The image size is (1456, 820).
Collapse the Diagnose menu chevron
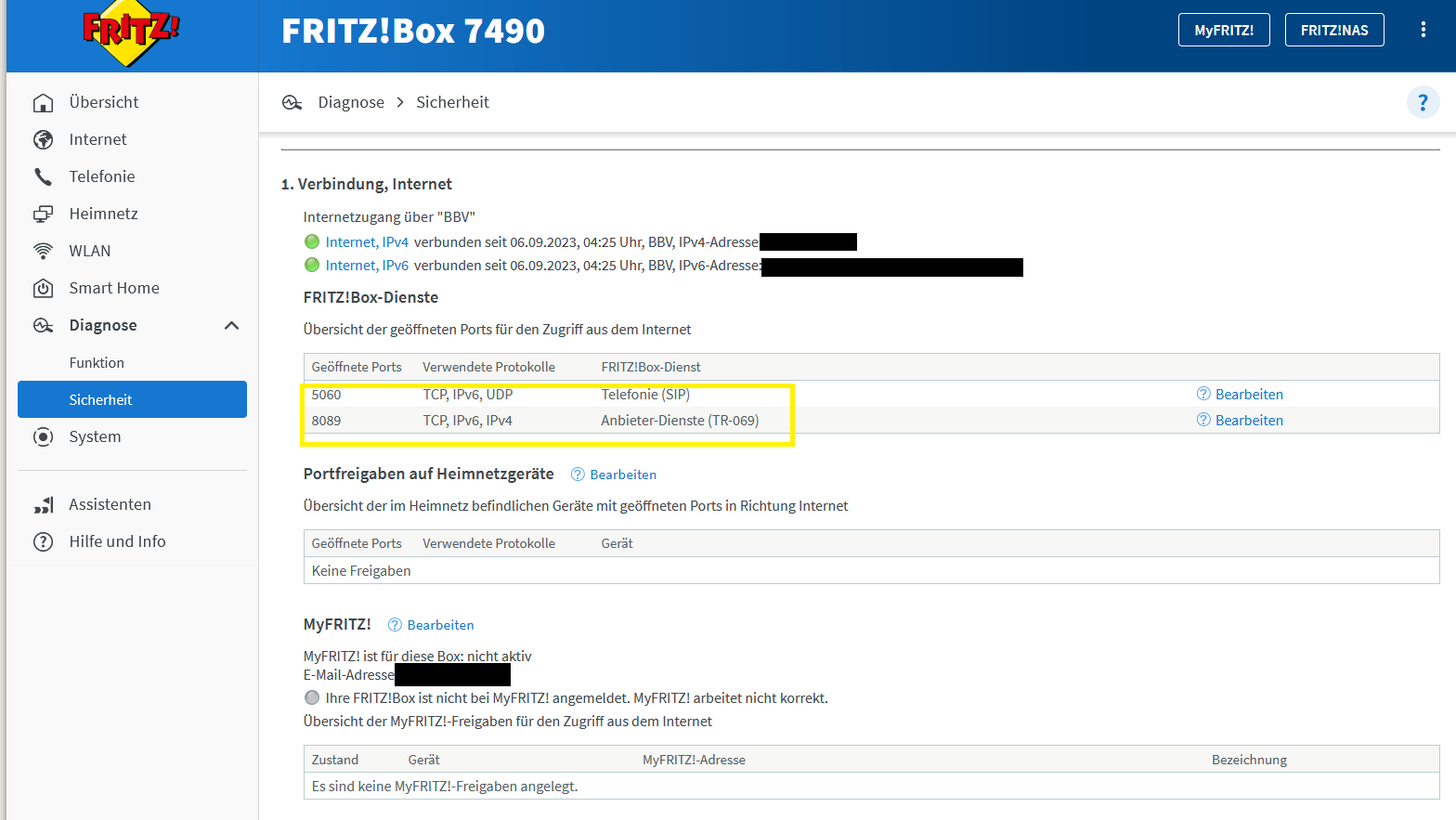[x=231, y=325]
